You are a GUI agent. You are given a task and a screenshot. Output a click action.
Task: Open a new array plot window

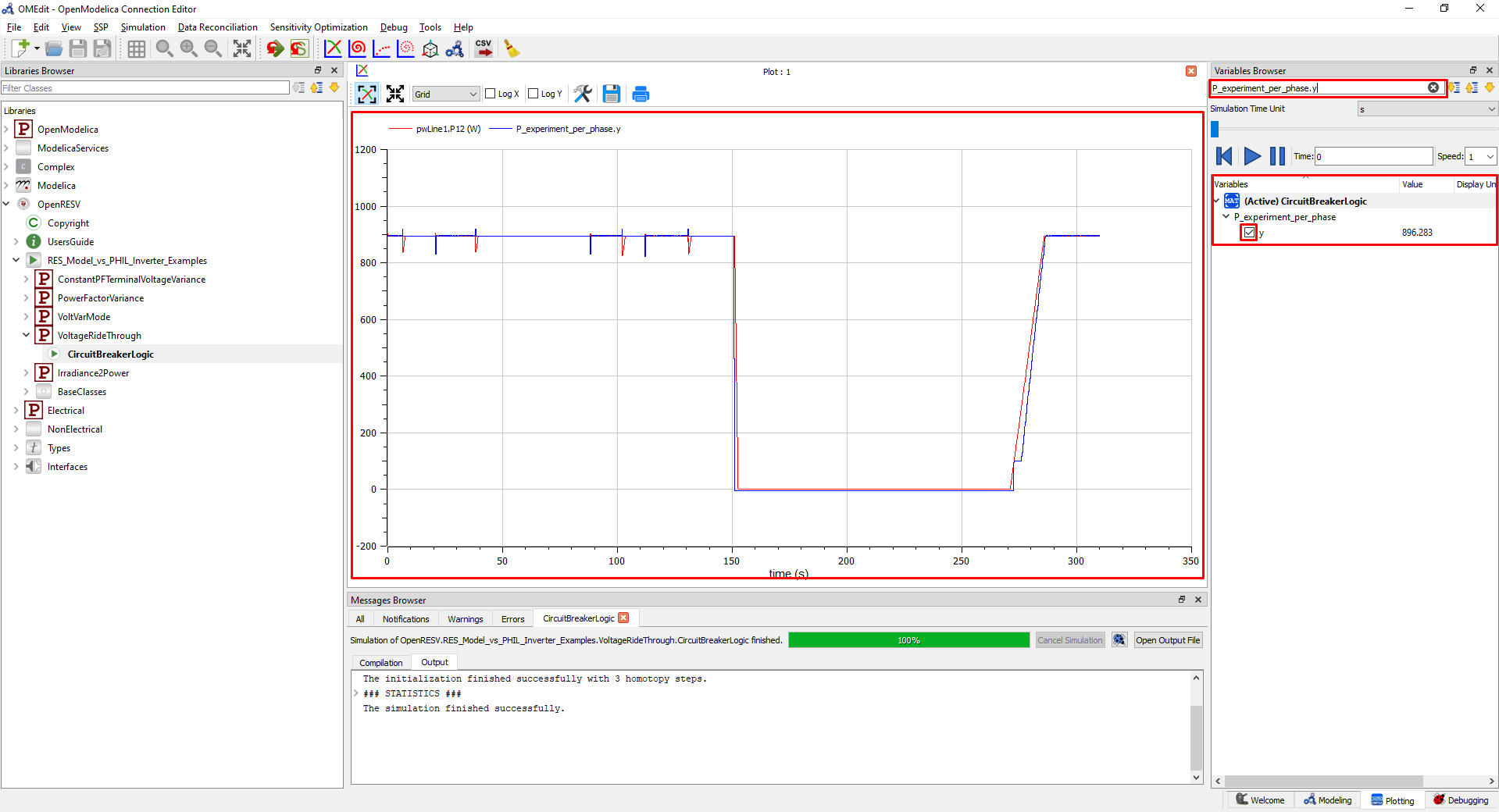click(x=381, y=48)
